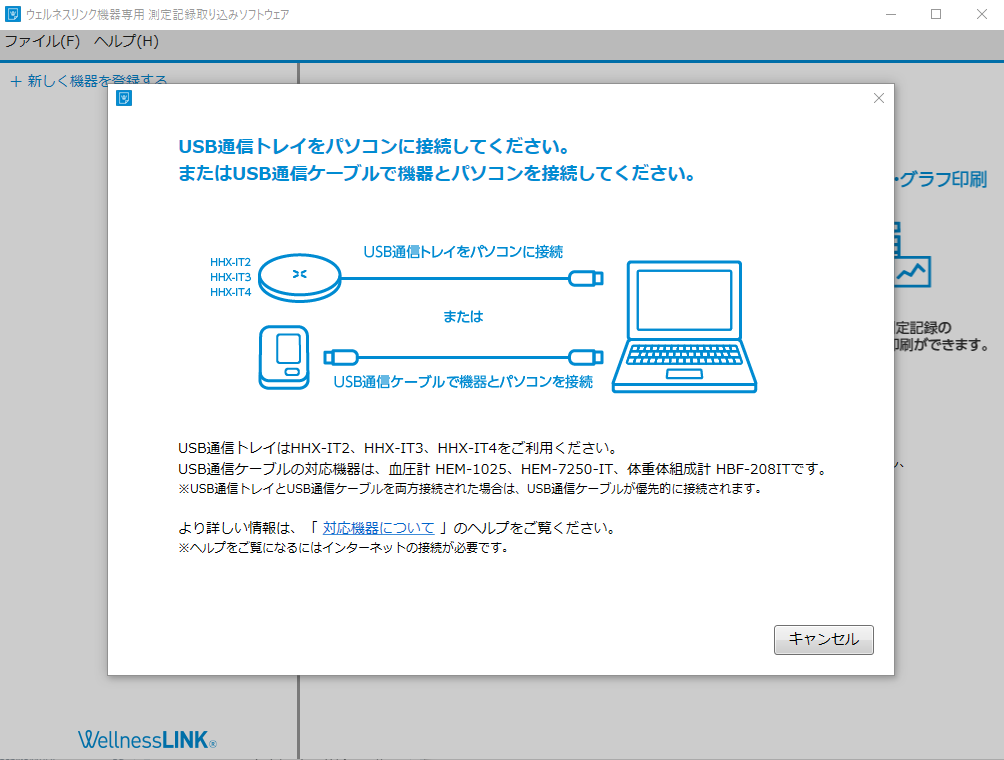1004x760 pixels.
Task: Click the グラフ印刷 heading in main window
Action: [943, 179]
